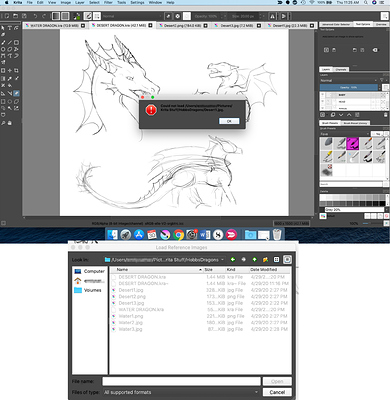Toggle horizontal mirror tool

273,16
